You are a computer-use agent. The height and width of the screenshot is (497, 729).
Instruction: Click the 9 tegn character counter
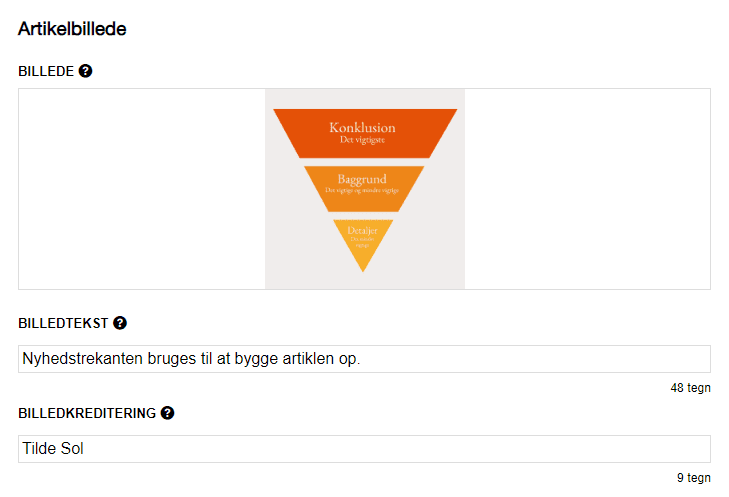pyautogui.click(x=693, y=478)
